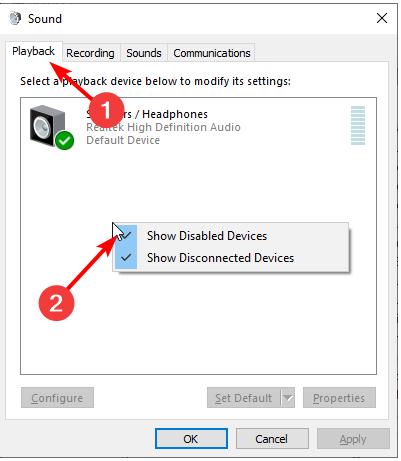Click the speaker device icon
The image size is (401, 461).
pos(47,126)
